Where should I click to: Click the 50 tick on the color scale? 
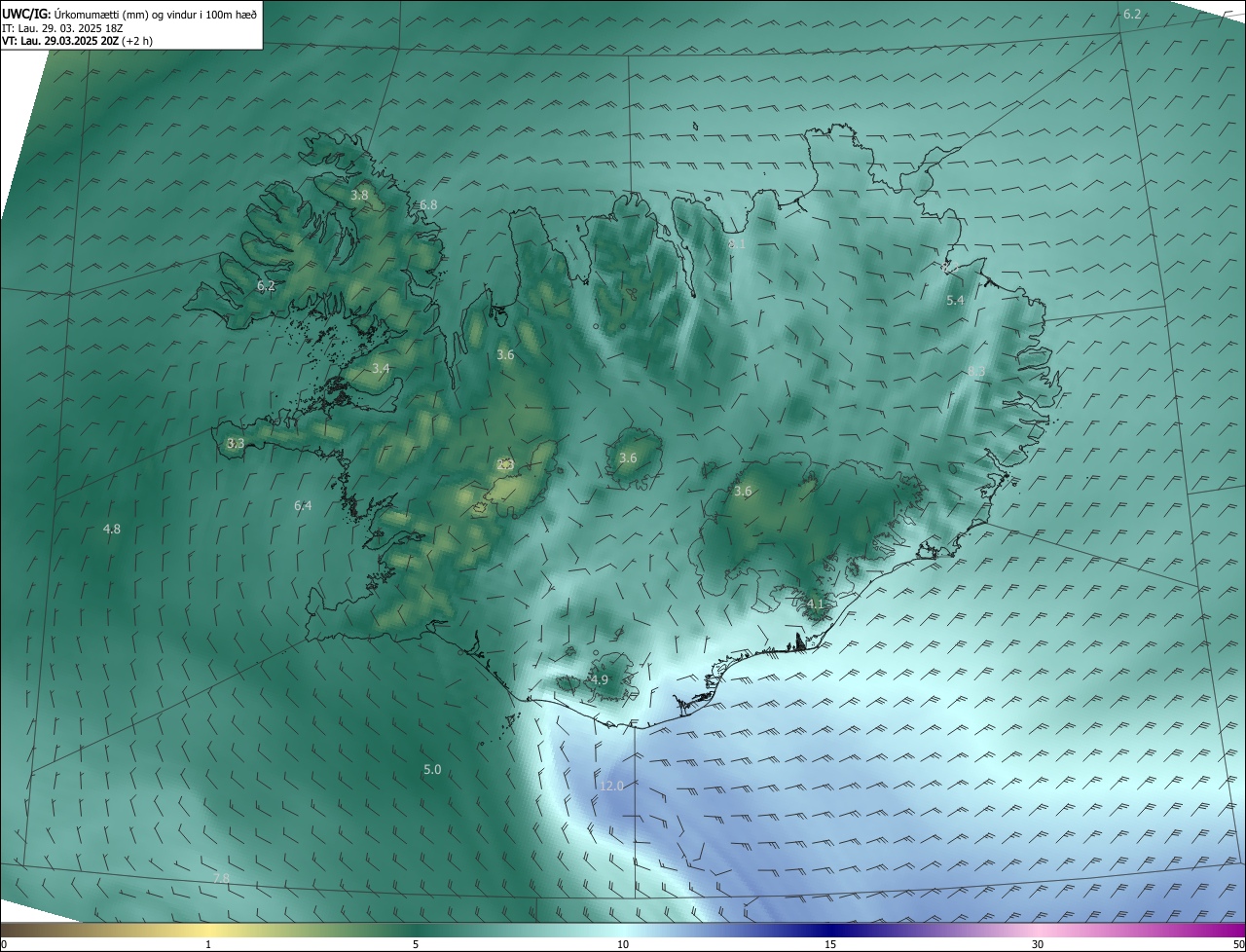point(1238,944)
